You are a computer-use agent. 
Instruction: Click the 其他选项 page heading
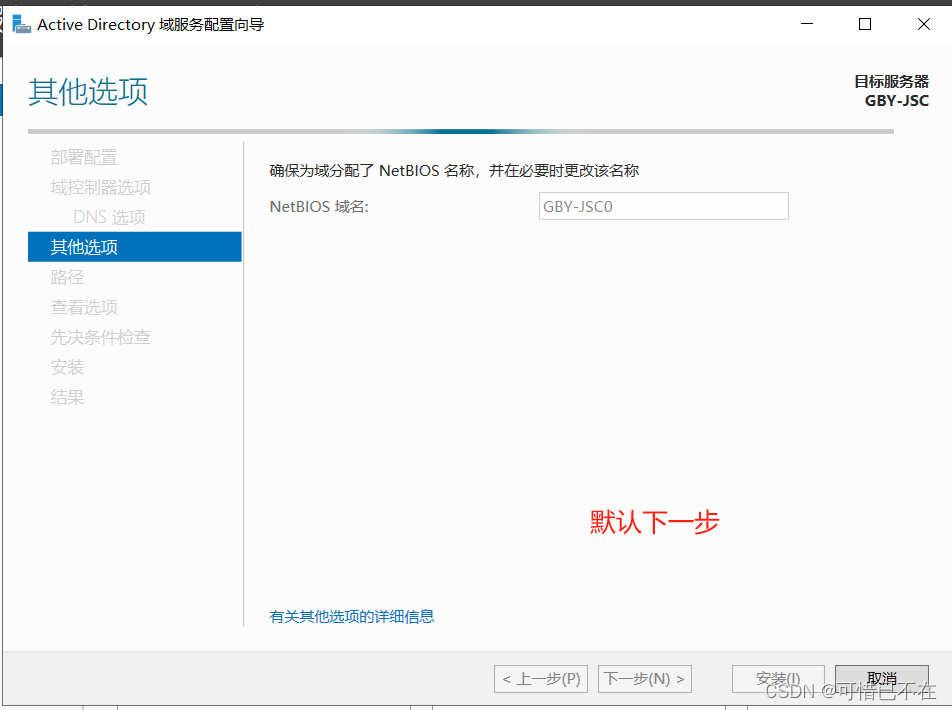click(x=88, y=92)
